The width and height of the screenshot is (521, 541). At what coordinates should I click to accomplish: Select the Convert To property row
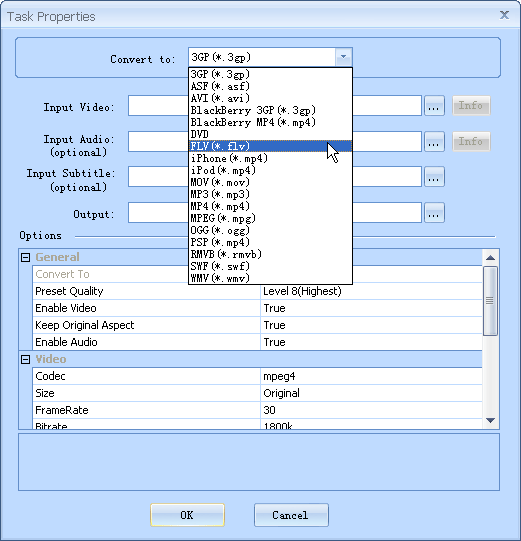point(257,274)
